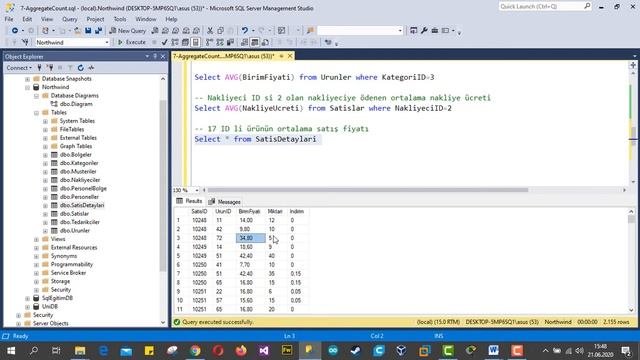Click the Display Estimated Execution Plan icon
Image resolution: width=640 pixels, height=360 pixels.
click(x=175, y=42)
